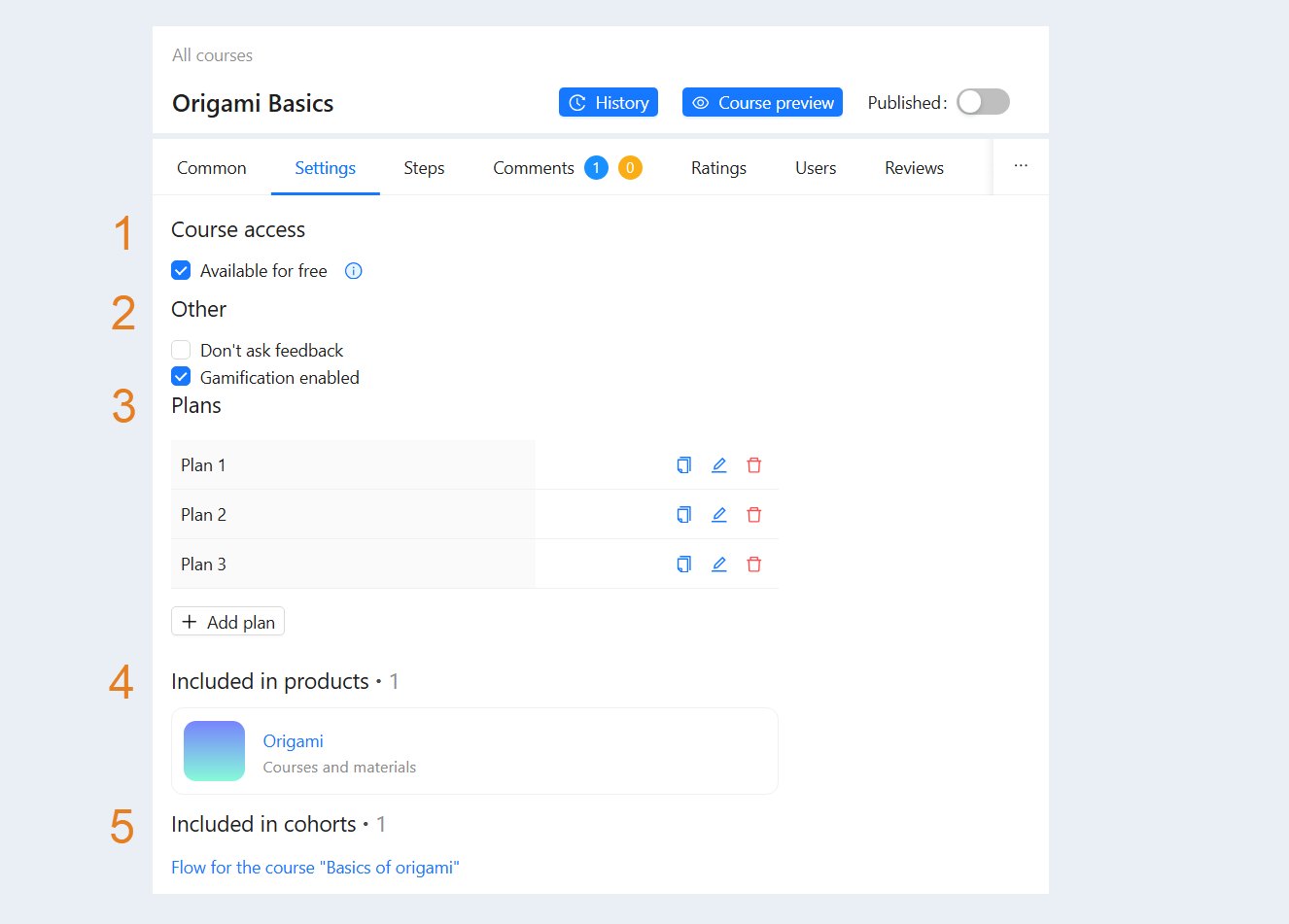Copy the Plan 3 row
Screen dimensions: 1289x924
684,565
